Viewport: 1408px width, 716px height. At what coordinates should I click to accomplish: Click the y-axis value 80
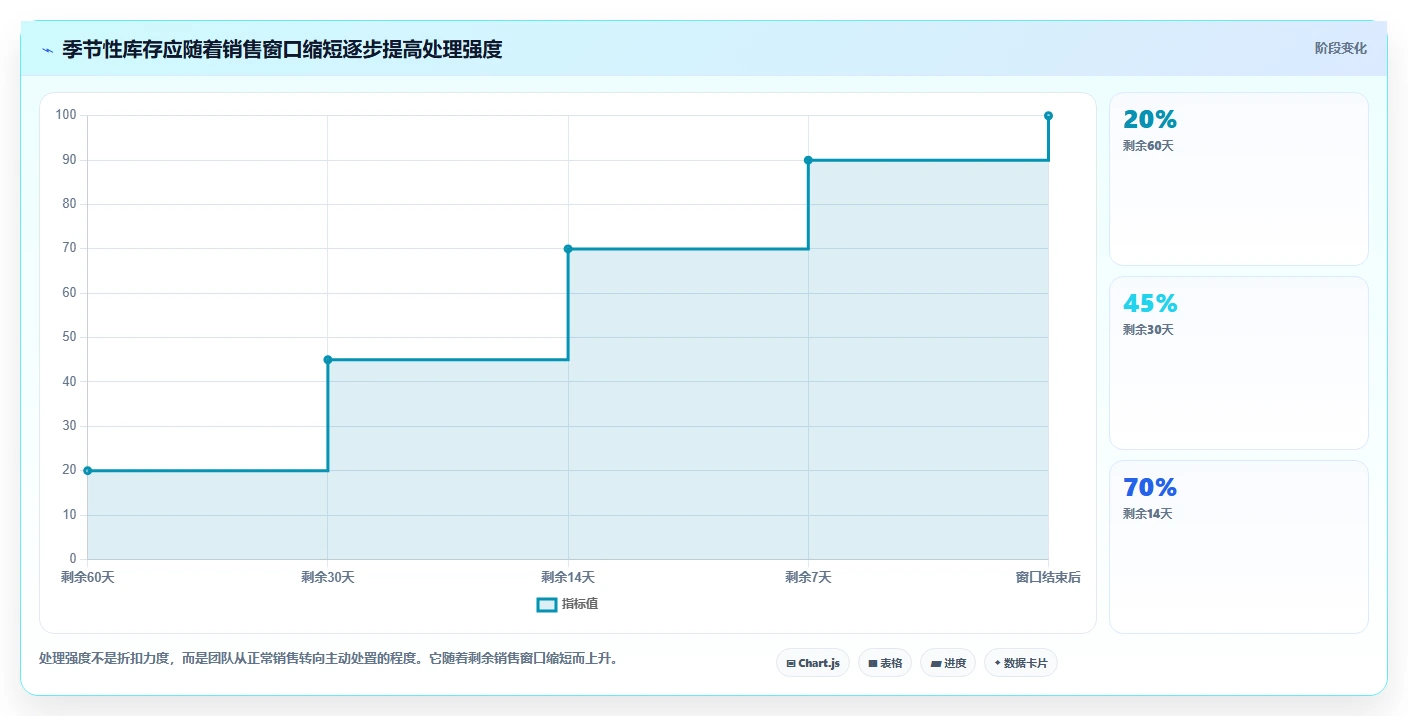(69, 204)
